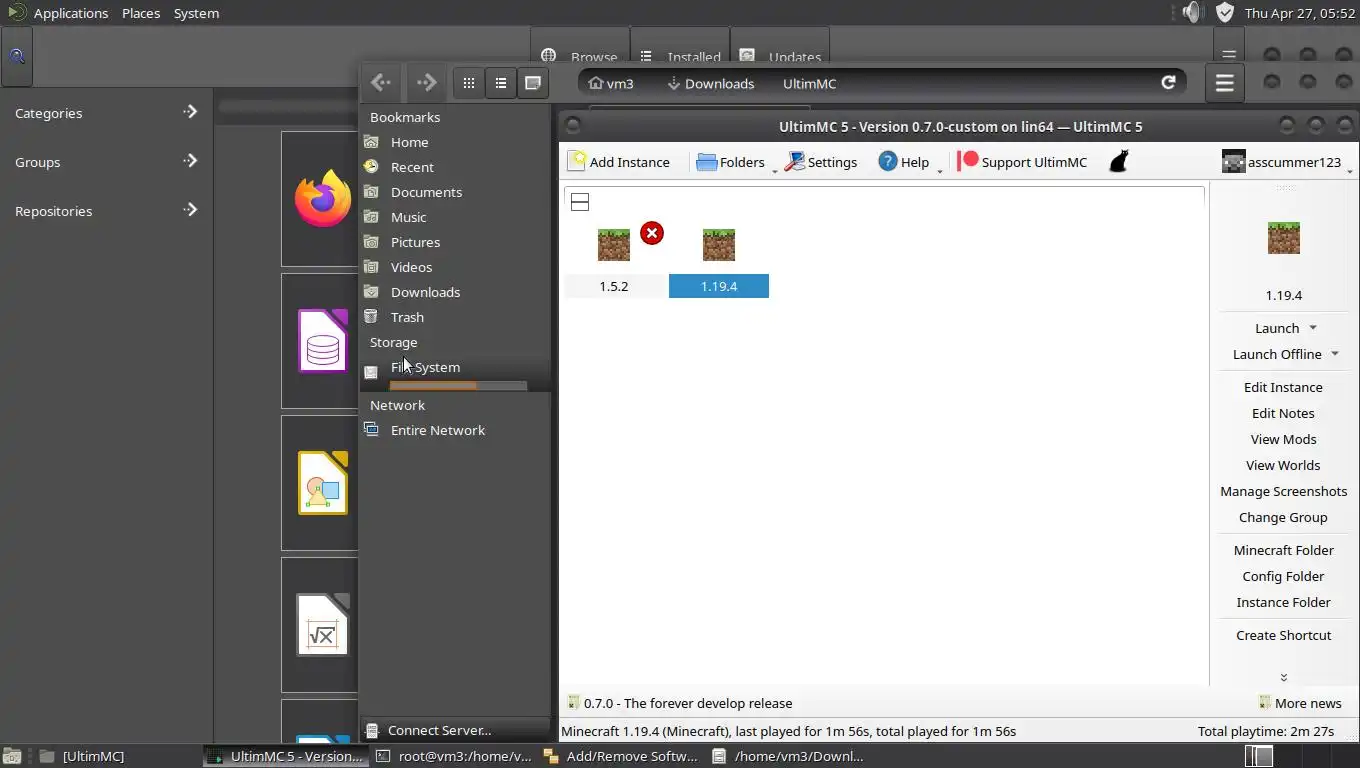Switch to Installed tab in software manager
This screenshot has height=768, width=1360.
point(680,57)
